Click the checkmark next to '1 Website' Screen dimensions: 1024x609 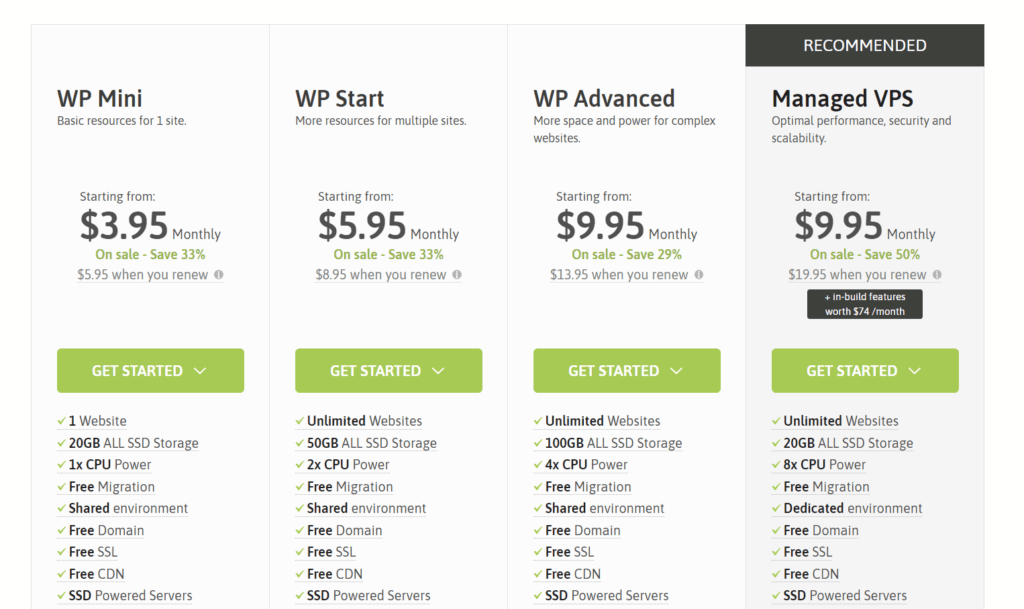point(62,421)
